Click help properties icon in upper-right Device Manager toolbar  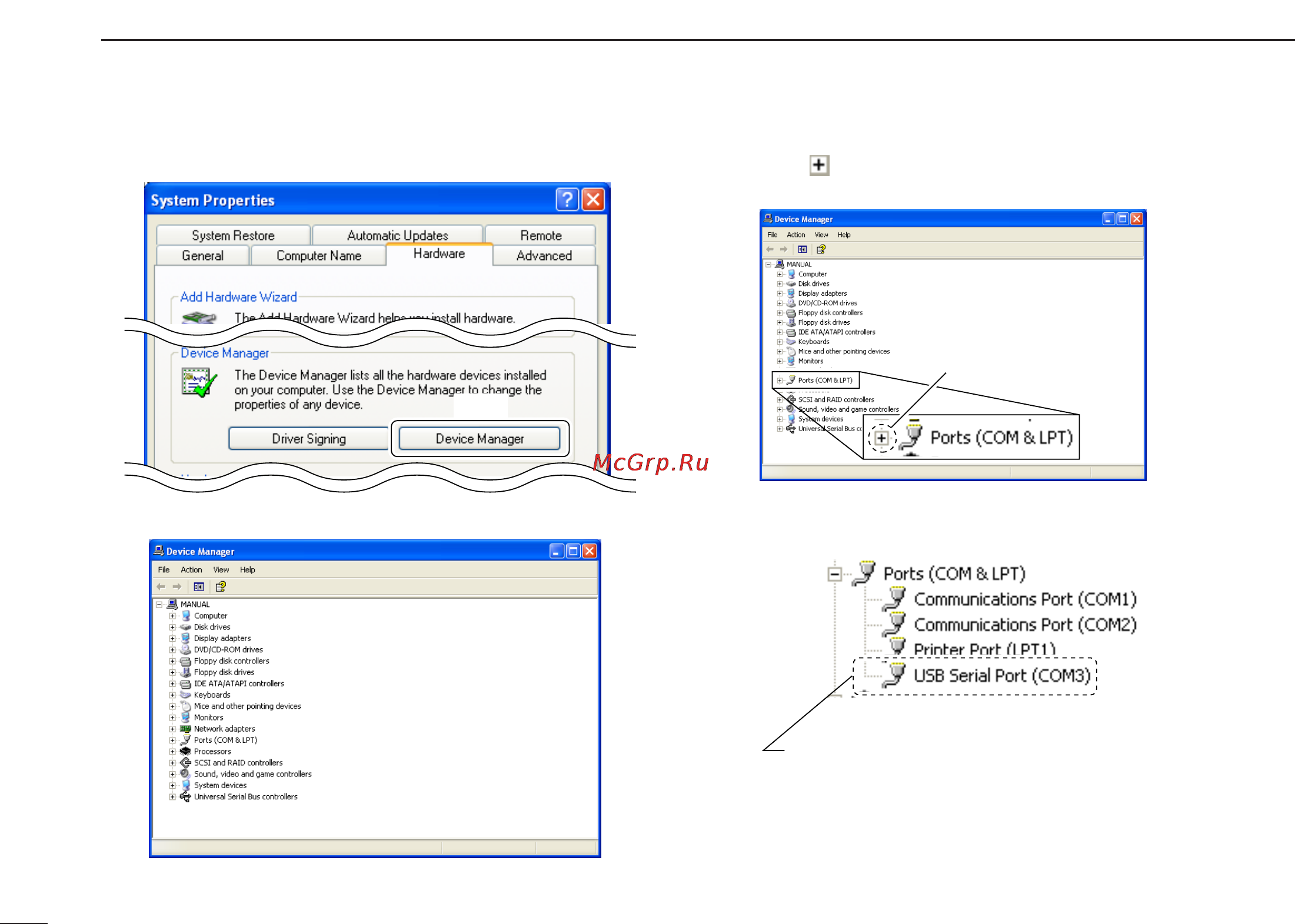tap(821, 249)
